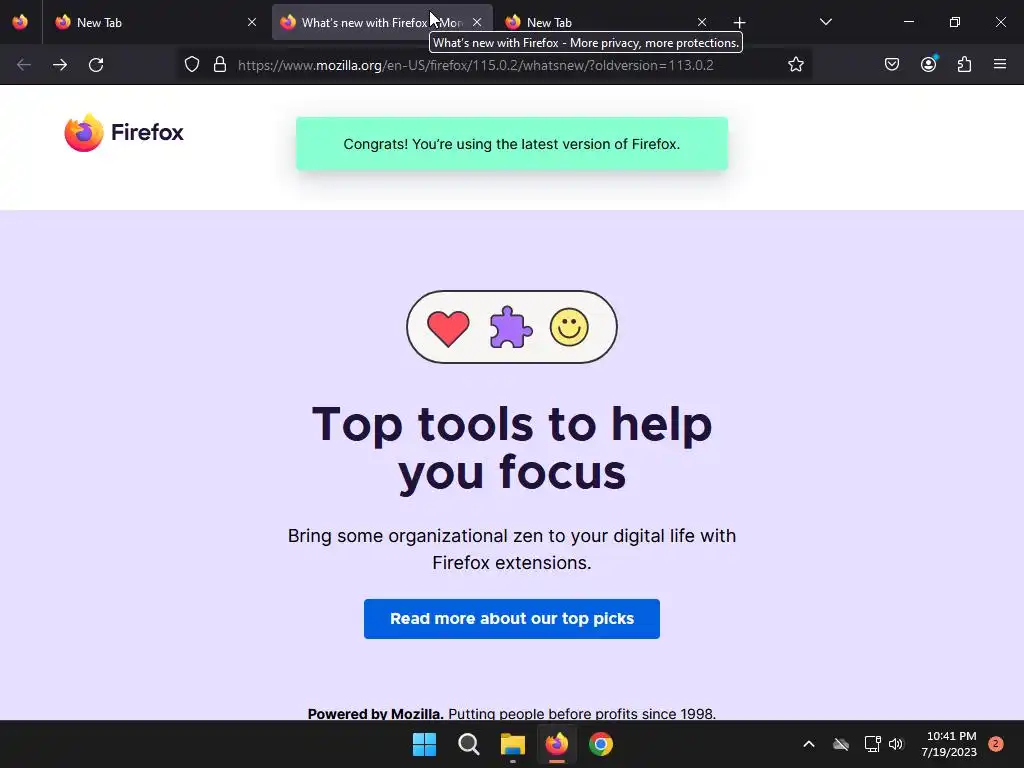Close the third New Tab

[x=702, y=22]
